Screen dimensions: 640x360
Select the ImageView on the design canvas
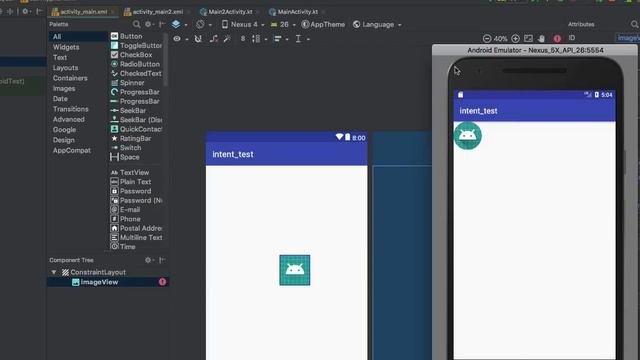(295, 270)
